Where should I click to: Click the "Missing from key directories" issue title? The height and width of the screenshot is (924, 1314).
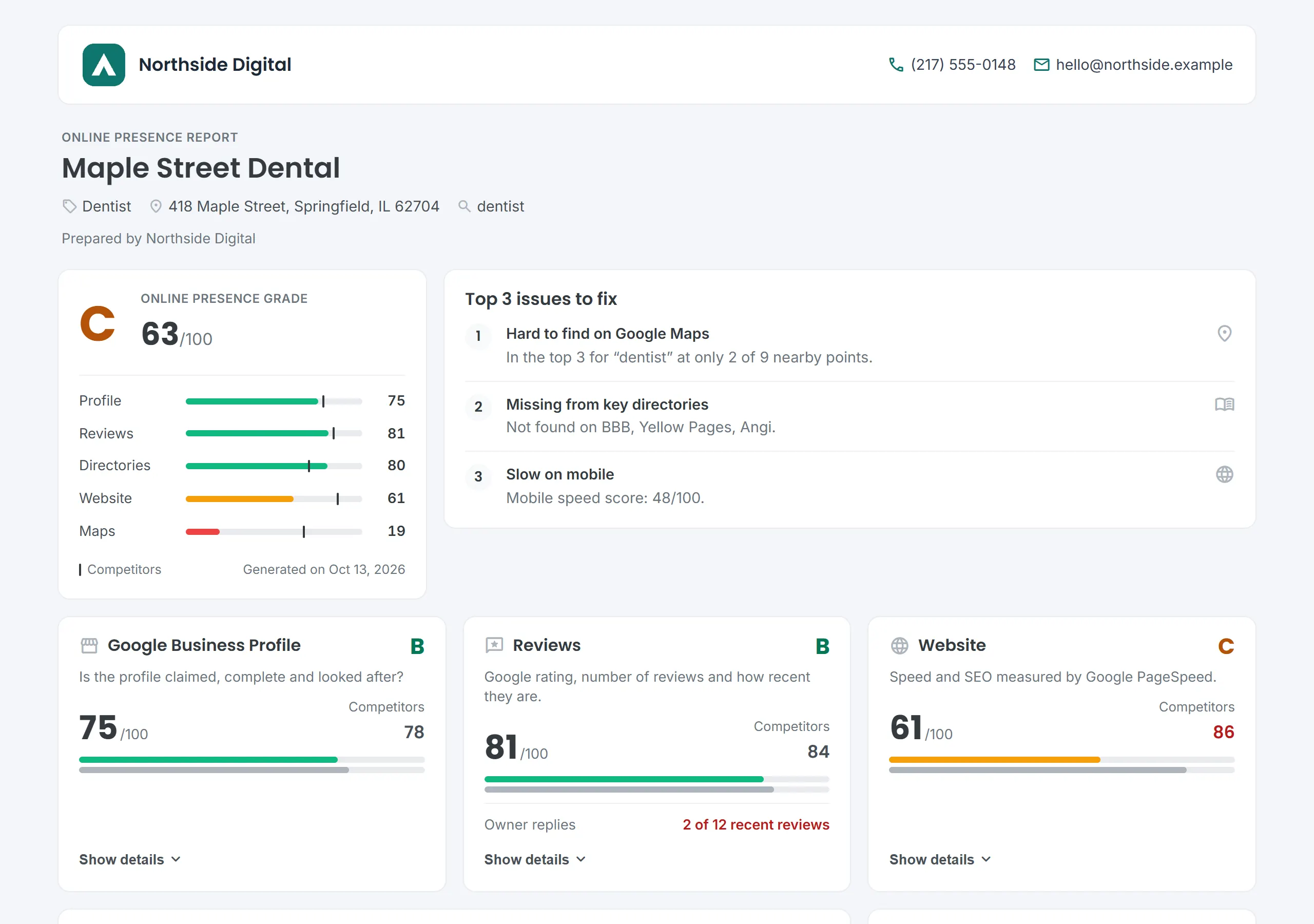pyautogui.click(x=607, y=405)
